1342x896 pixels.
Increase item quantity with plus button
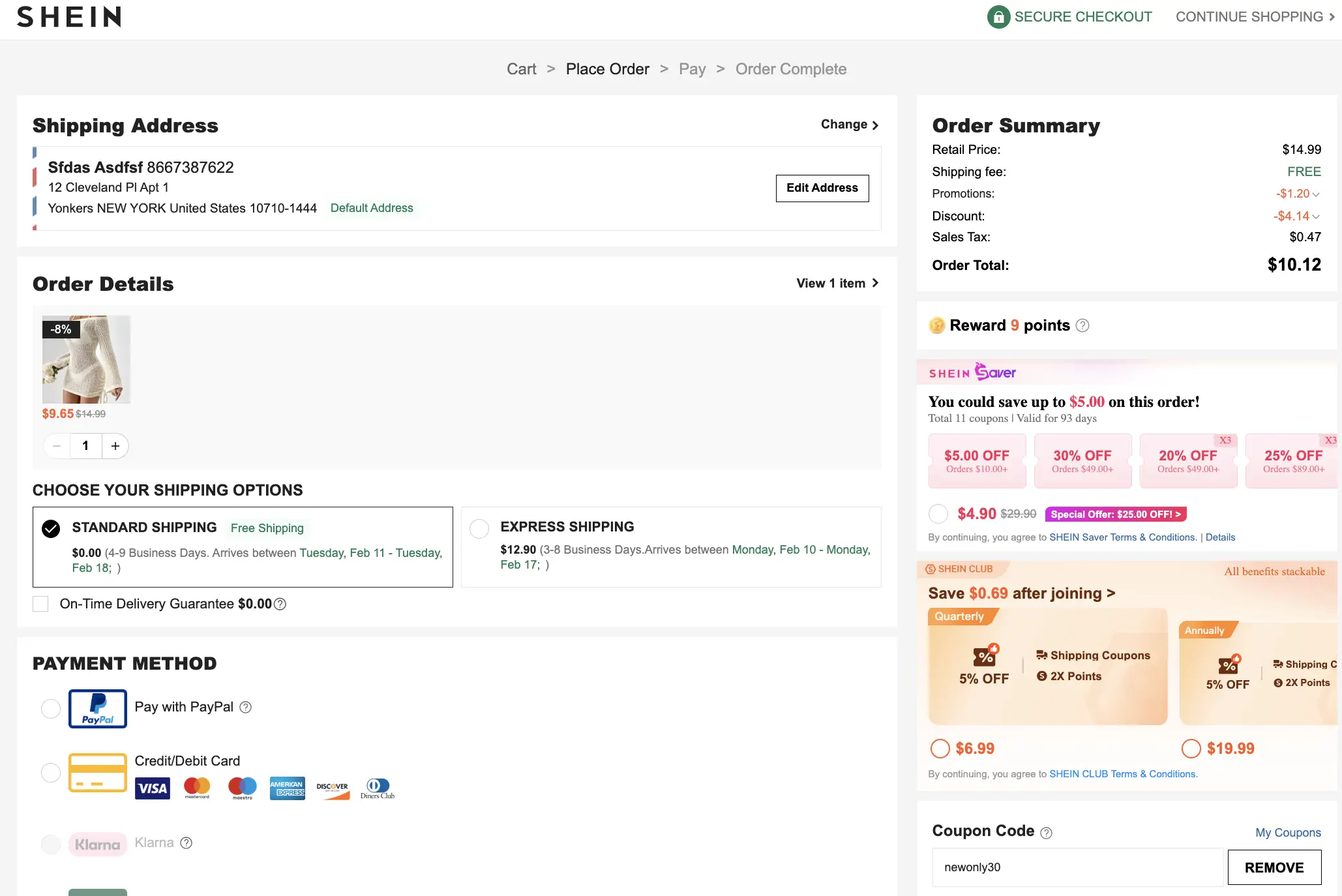tap(115, 446)
